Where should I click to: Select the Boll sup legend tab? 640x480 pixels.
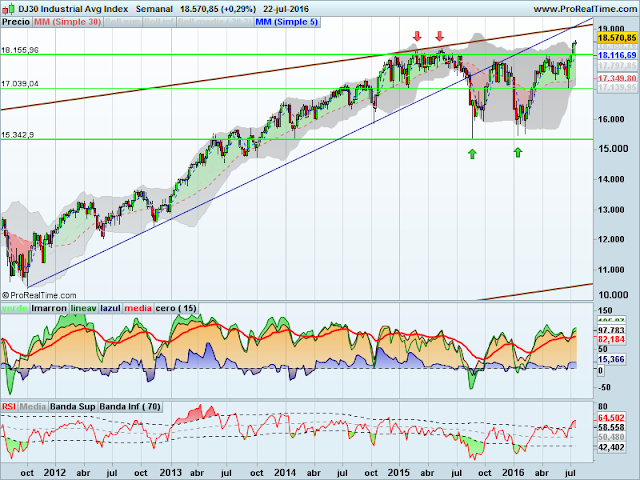click(122, 22)
